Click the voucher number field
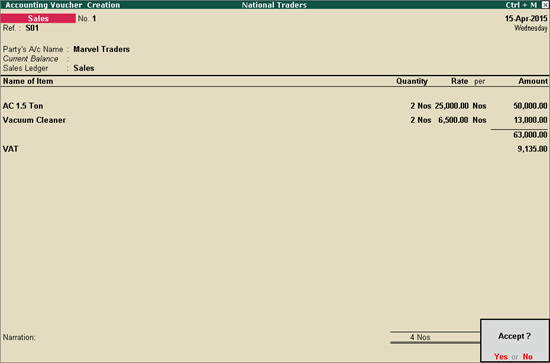 (x=94, y=19)
